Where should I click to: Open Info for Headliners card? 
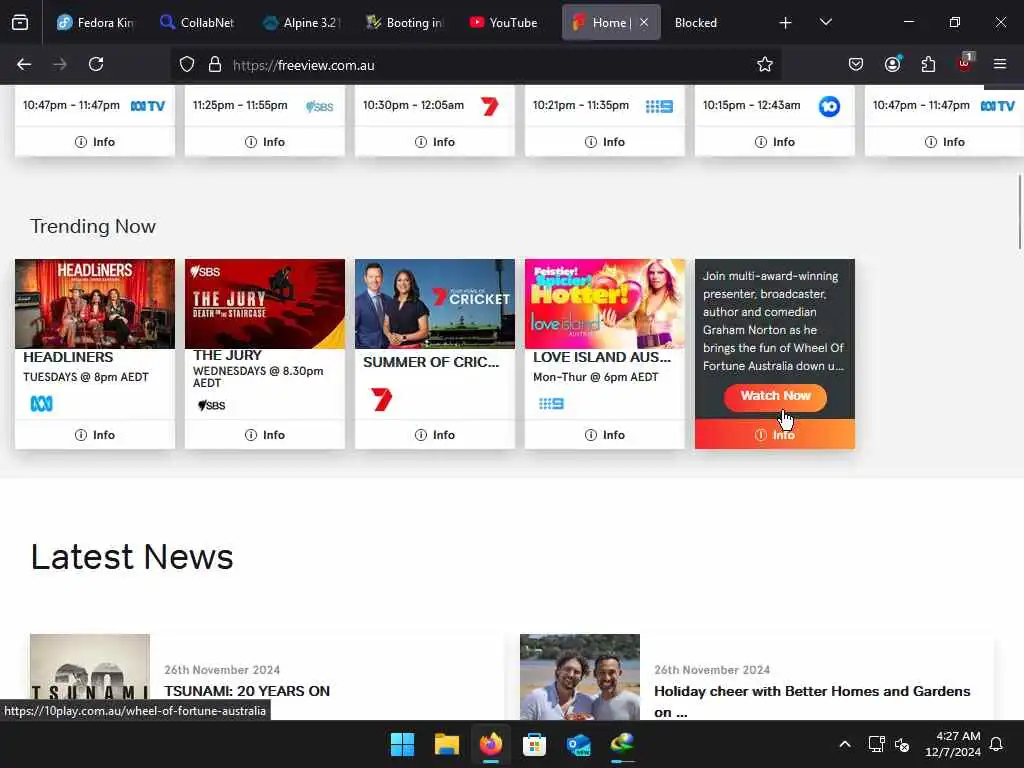point(95,435)
